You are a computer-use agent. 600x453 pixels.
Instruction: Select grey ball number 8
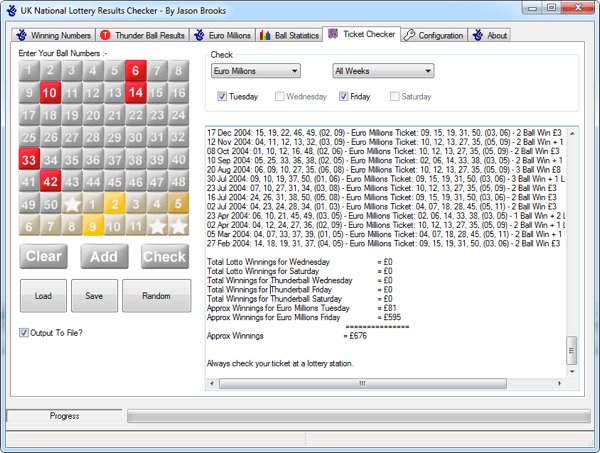click(178, 70)
